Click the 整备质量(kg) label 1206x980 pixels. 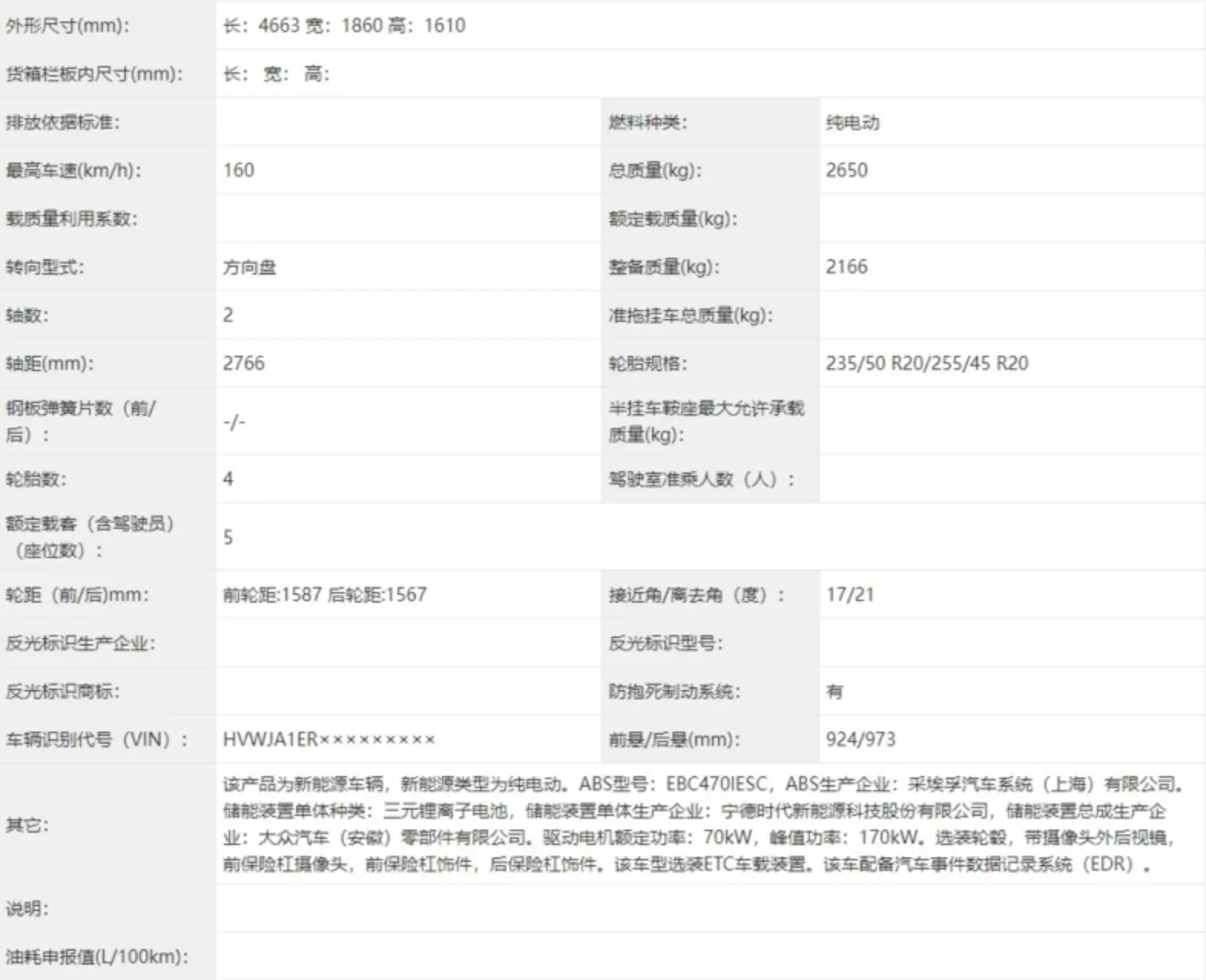[664, 267]
